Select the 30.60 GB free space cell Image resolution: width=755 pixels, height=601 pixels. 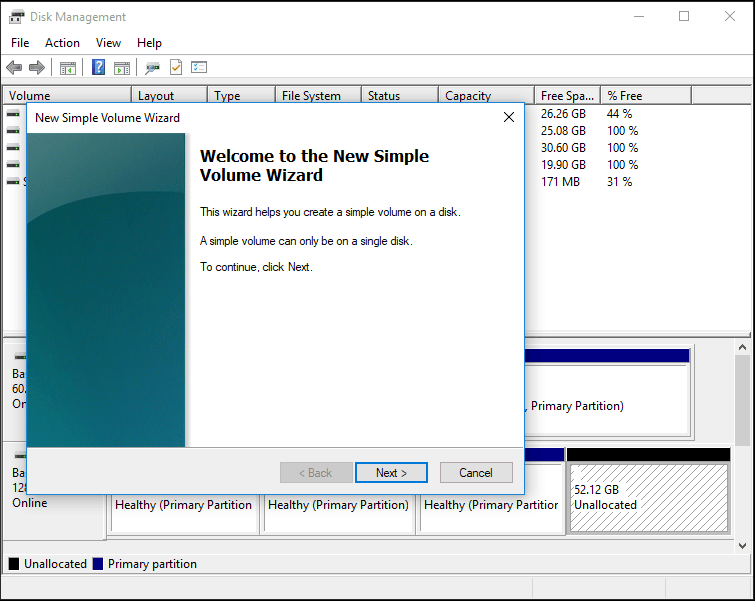pyautogui.click(x=563, y=147)
